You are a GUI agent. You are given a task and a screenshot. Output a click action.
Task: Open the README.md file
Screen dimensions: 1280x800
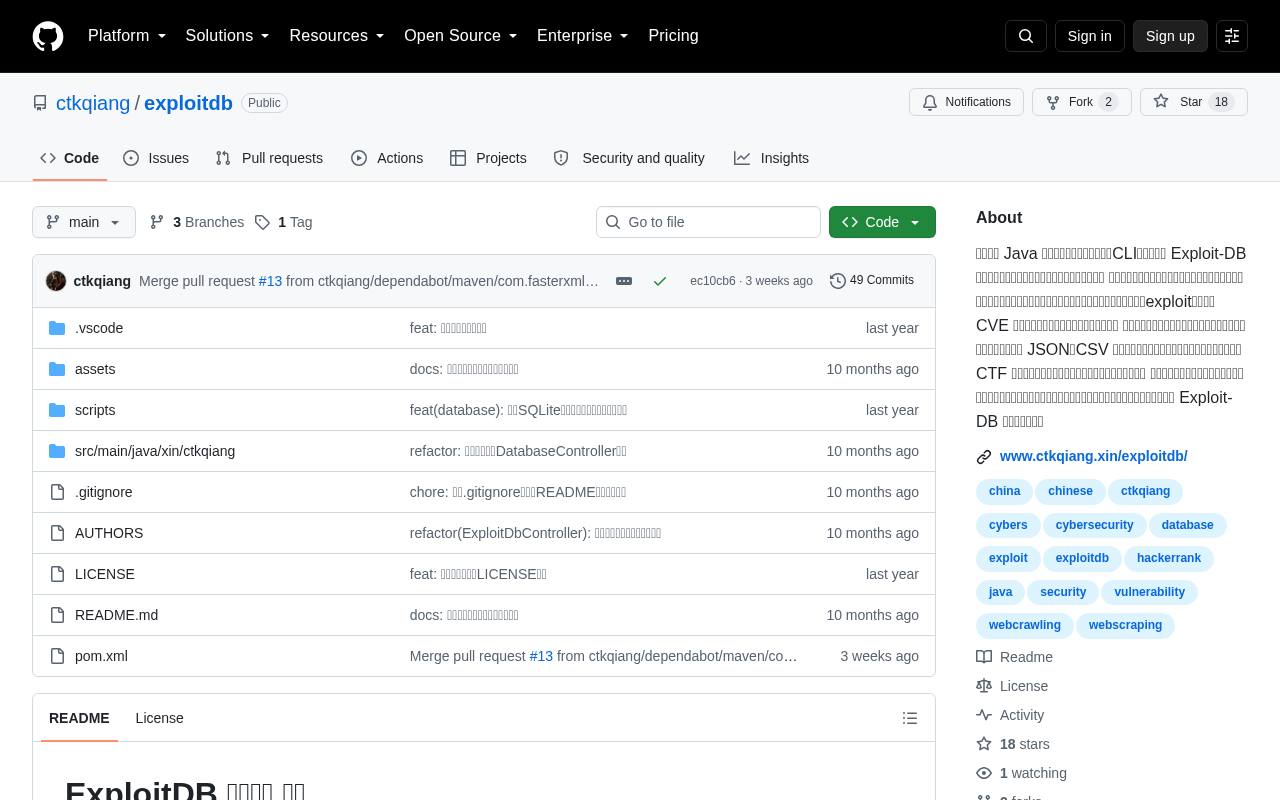pyautogui.click(x=116, y=615)
